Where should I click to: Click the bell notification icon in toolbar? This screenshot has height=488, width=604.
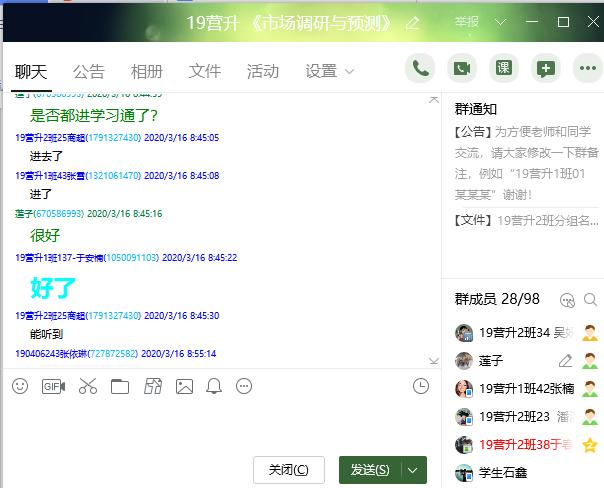213,386
